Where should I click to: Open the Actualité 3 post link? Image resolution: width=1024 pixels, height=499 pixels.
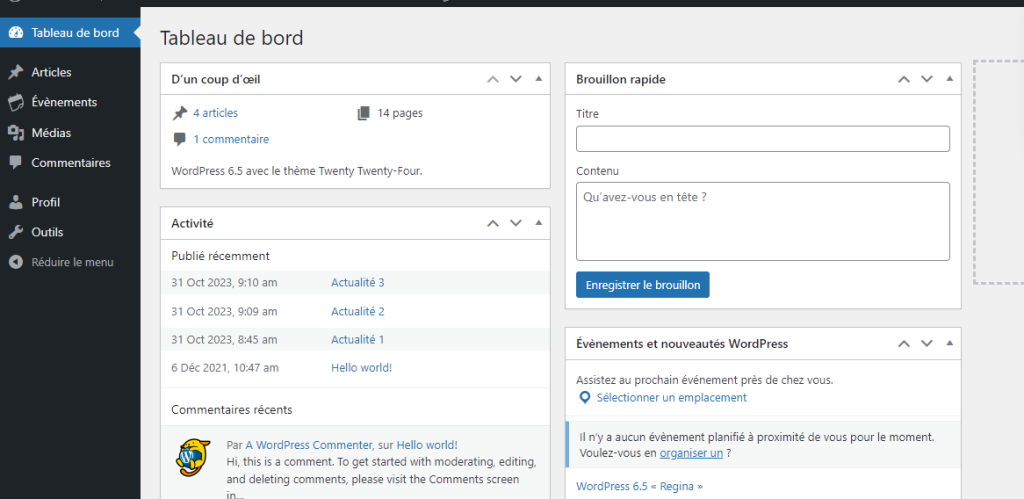357,283
